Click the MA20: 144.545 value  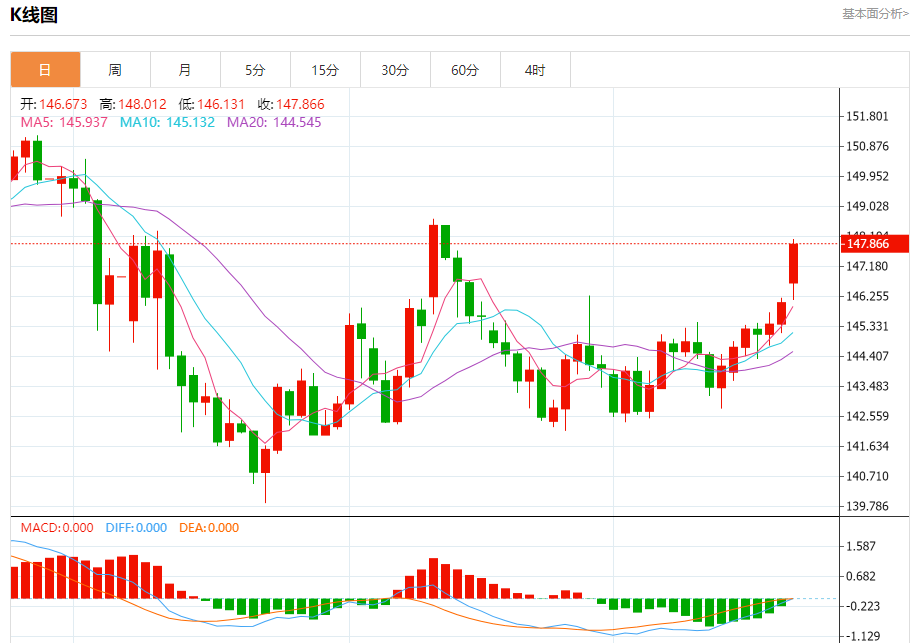274,122
